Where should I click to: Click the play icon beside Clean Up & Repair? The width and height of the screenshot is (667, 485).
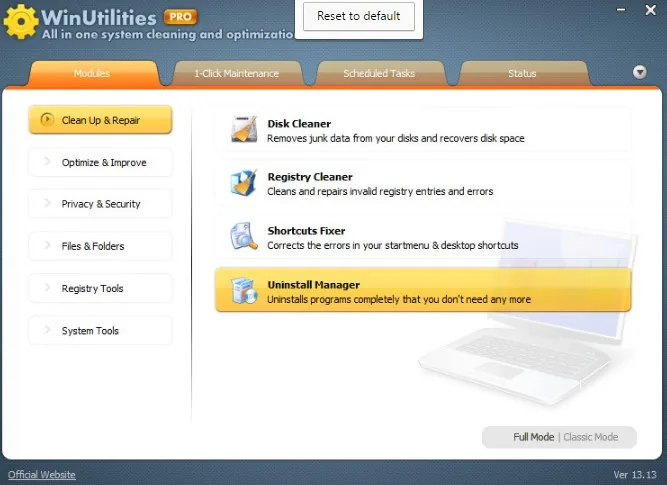point(47,120)
